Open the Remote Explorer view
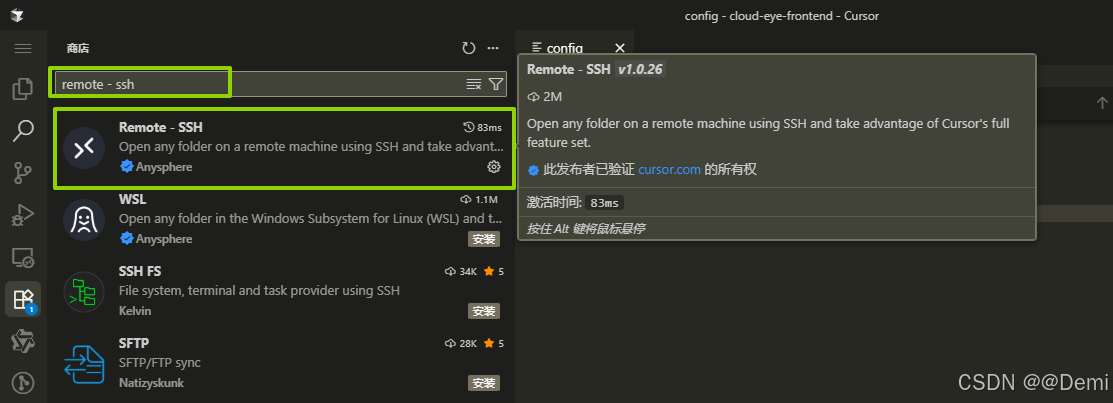The image size is (1113, 403). click(22, 256)
